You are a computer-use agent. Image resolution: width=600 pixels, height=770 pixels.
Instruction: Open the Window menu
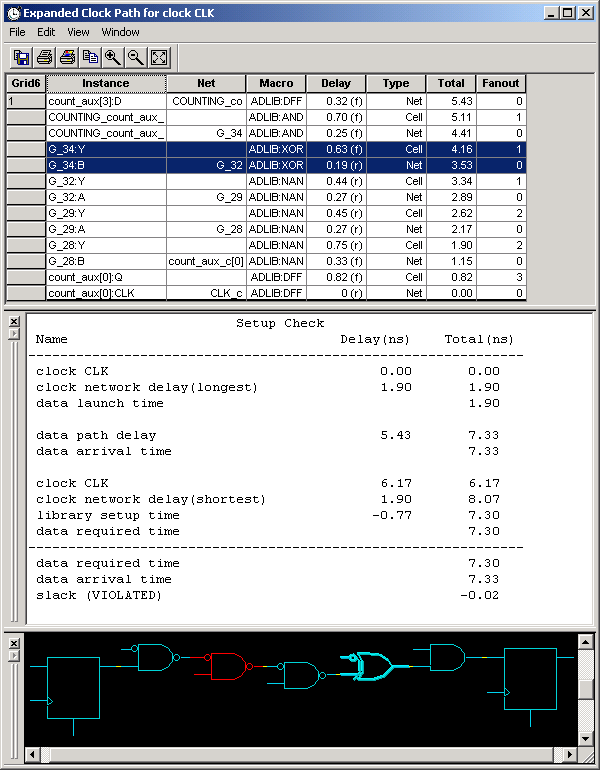tap(120, 32)
